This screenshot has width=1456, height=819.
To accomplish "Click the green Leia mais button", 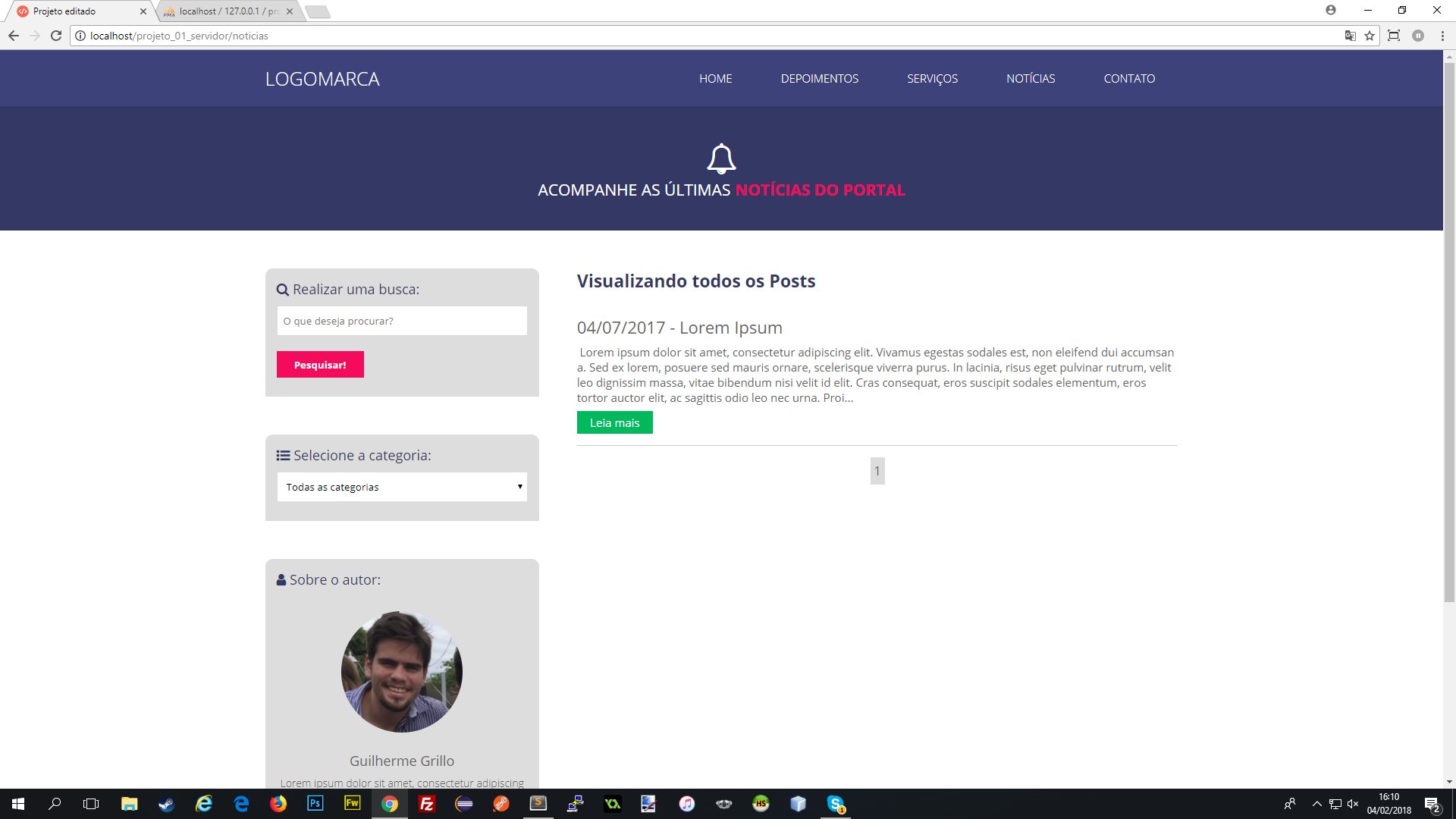I will [x=614, y=423].
